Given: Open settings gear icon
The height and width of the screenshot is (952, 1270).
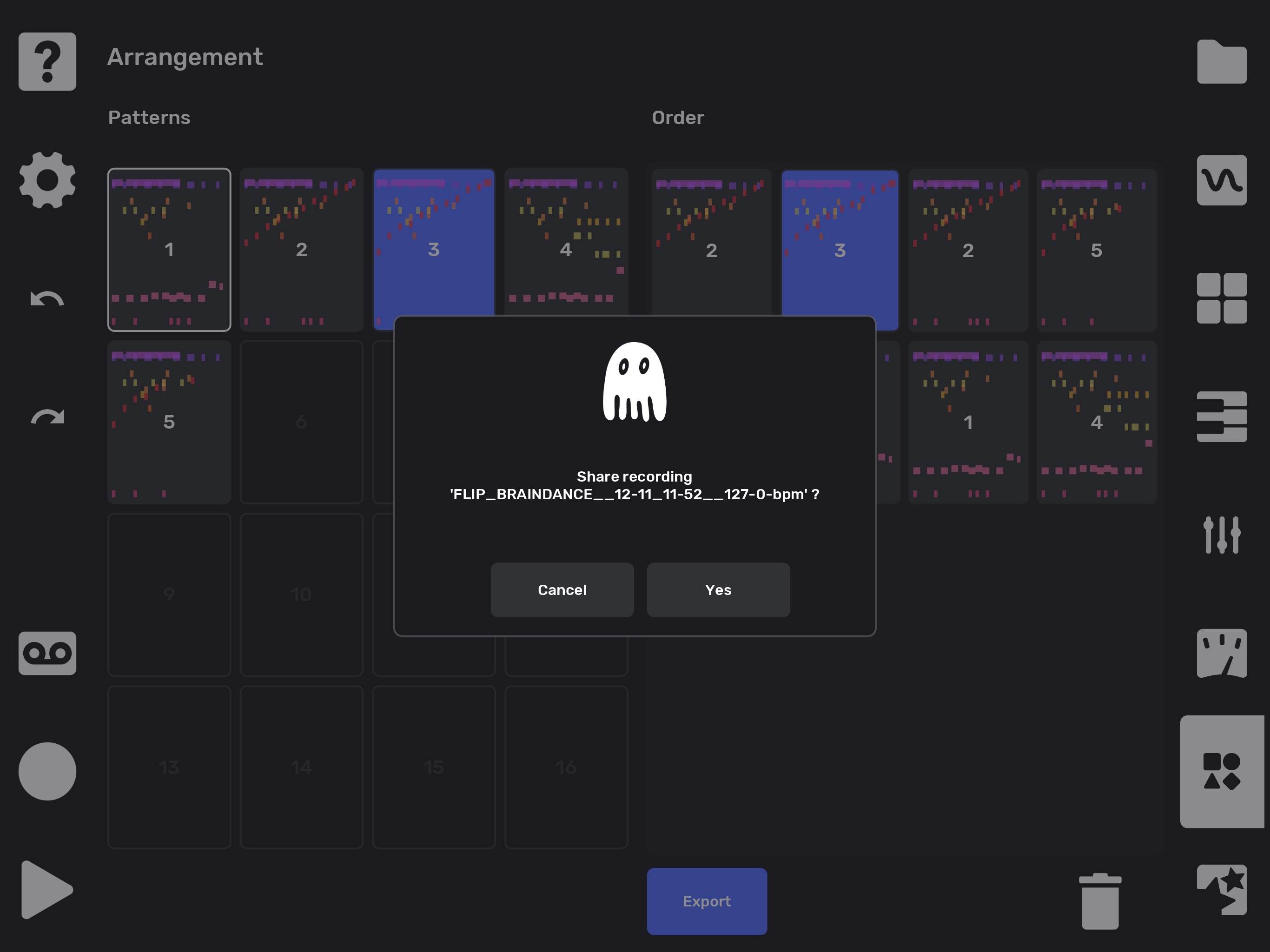Looking at the screenshot, I should point(47,180).
